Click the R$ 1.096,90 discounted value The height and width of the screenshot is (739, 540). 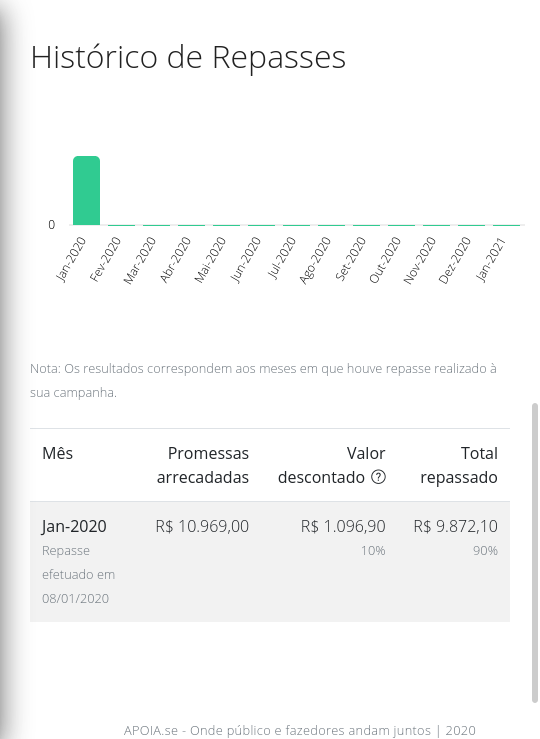(x=343, y=526)
